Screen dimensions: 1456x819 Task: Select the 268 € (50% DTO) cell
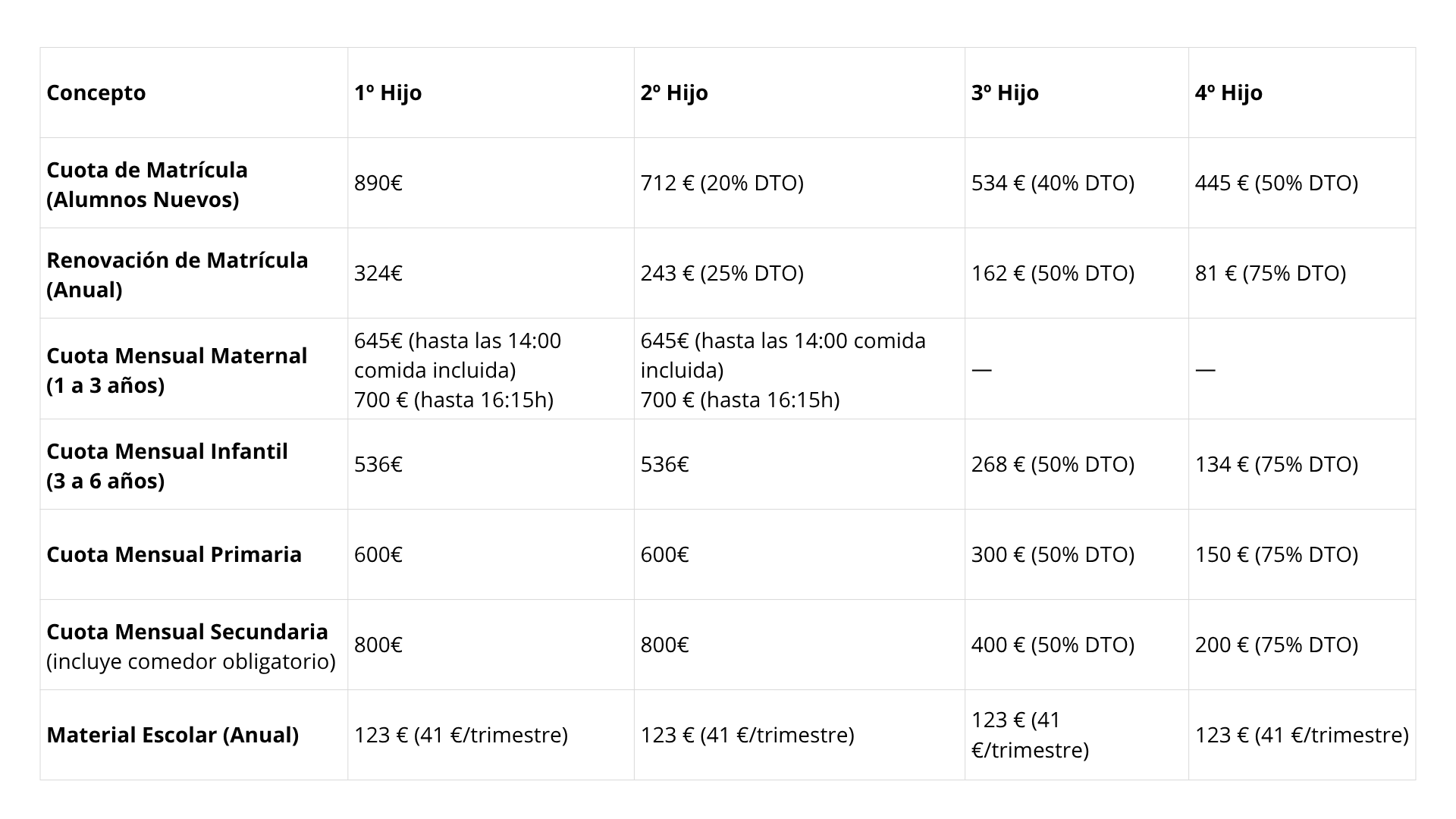point(1053,464)
